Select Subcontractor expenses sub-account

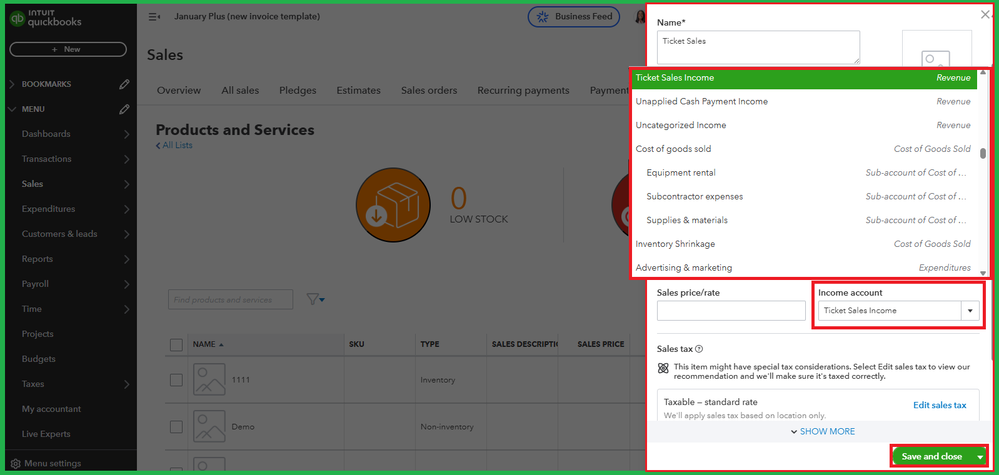tap(804, 196)
